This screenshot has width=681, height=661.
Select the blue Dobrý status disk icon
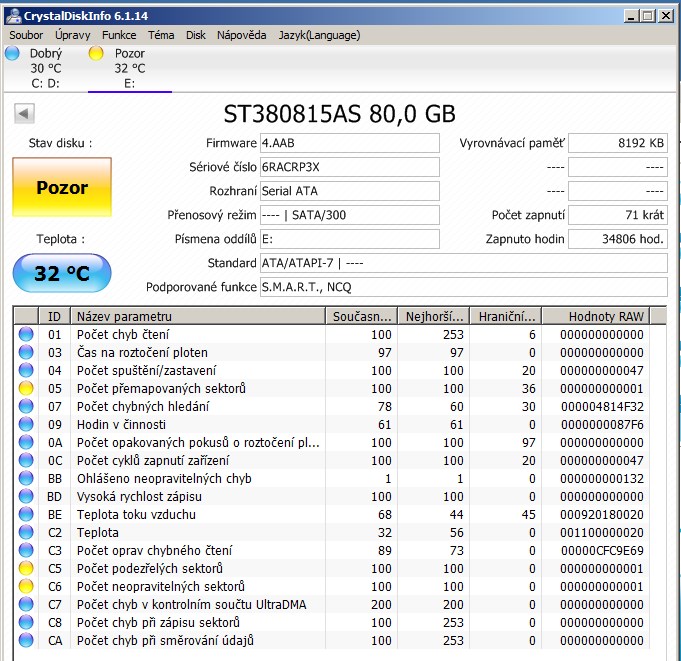coord(12,54)
